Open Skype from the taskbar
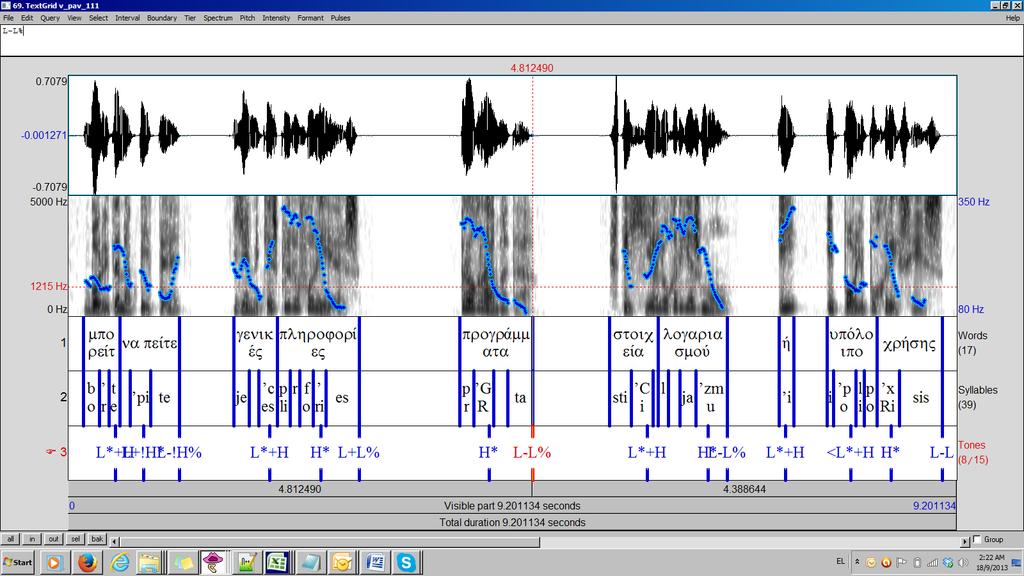The image size is (1024, 576). tap(406, 562)
